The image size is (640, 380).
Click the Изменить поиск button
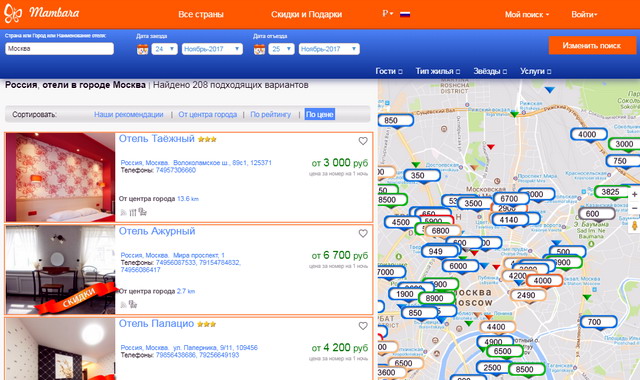click(591, 45)
